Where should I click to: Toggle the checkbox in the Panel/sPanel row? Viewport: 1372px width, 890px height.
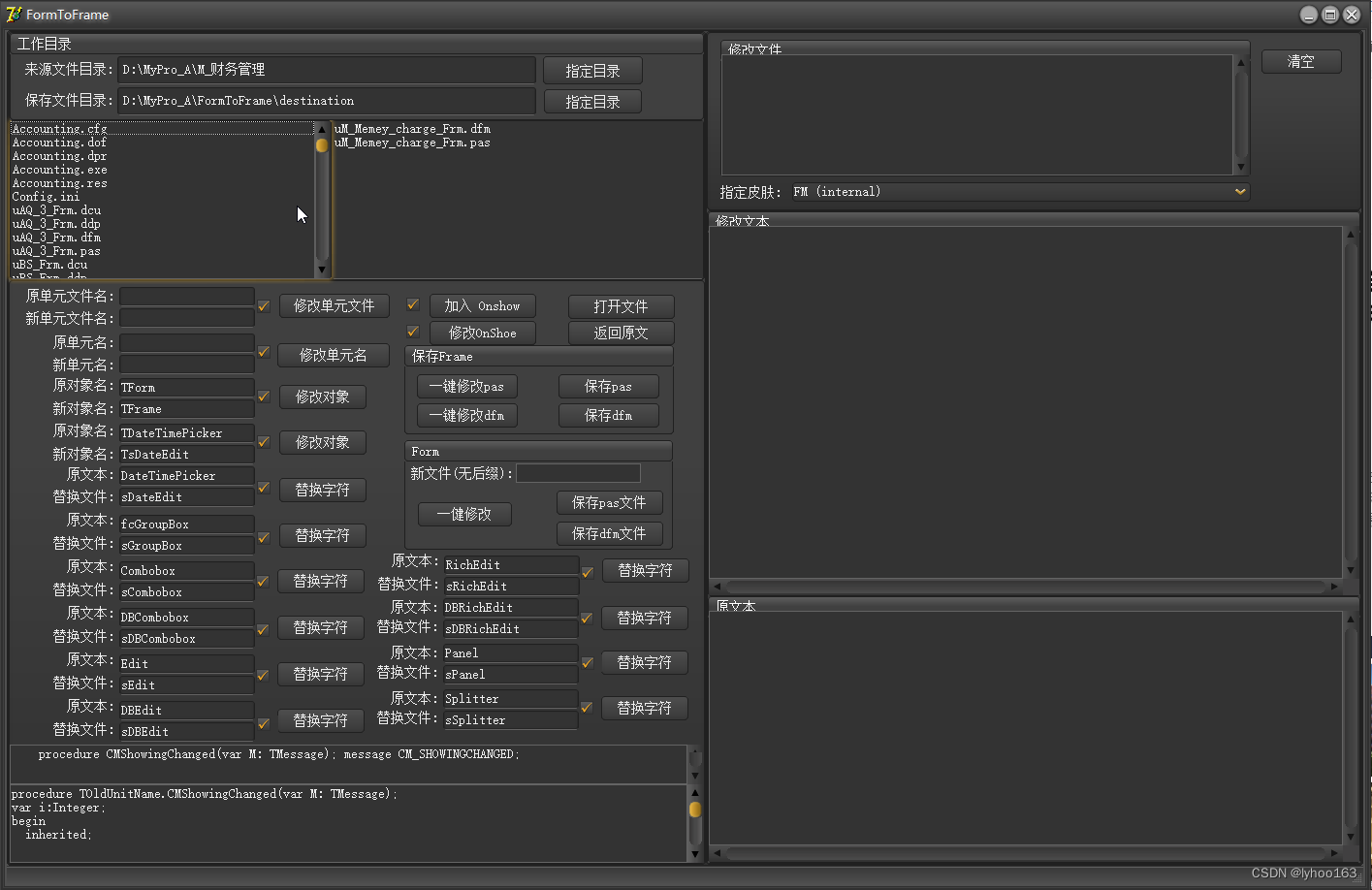pyautogui.click(x=587, y=663)
